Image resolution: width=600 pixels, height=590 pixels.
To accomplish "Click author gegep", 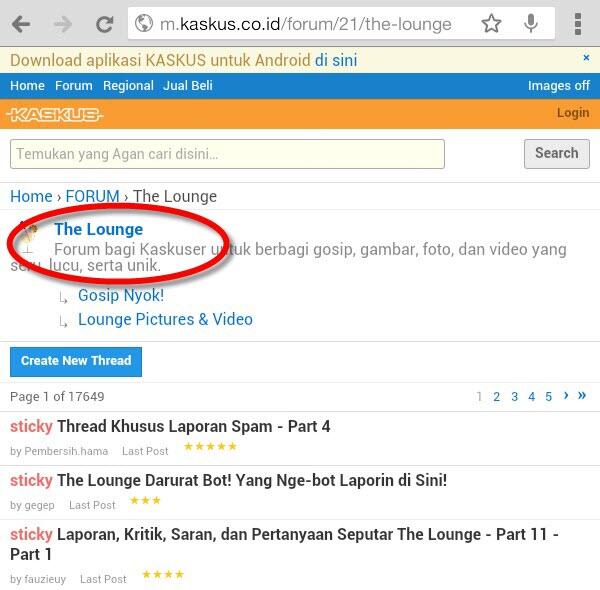I will [39, 505].
